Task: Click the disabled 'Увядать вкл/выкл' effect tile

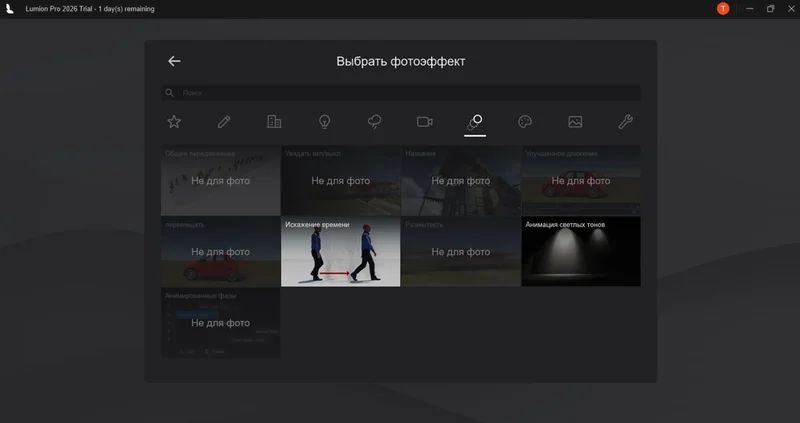Action: (340, 181)
